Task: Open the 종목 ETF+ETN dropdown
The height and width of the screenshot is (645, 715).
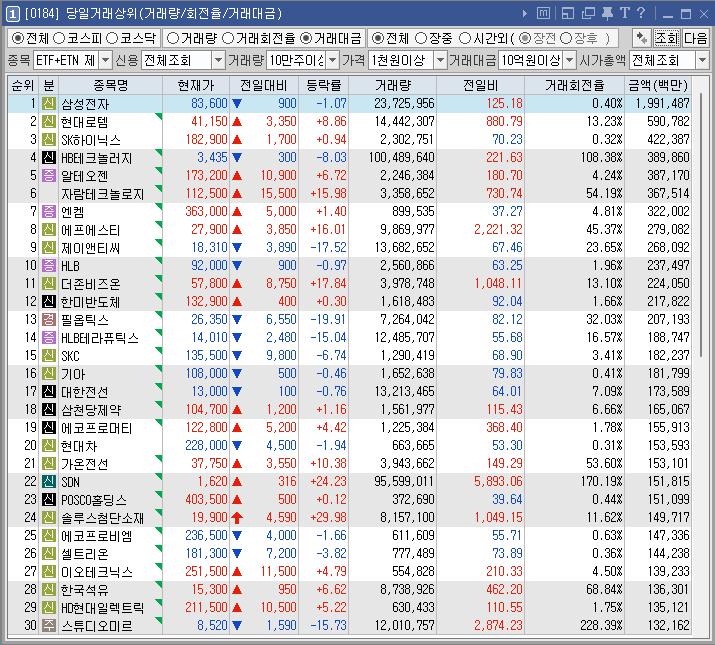Action: [x=105, y=60]
